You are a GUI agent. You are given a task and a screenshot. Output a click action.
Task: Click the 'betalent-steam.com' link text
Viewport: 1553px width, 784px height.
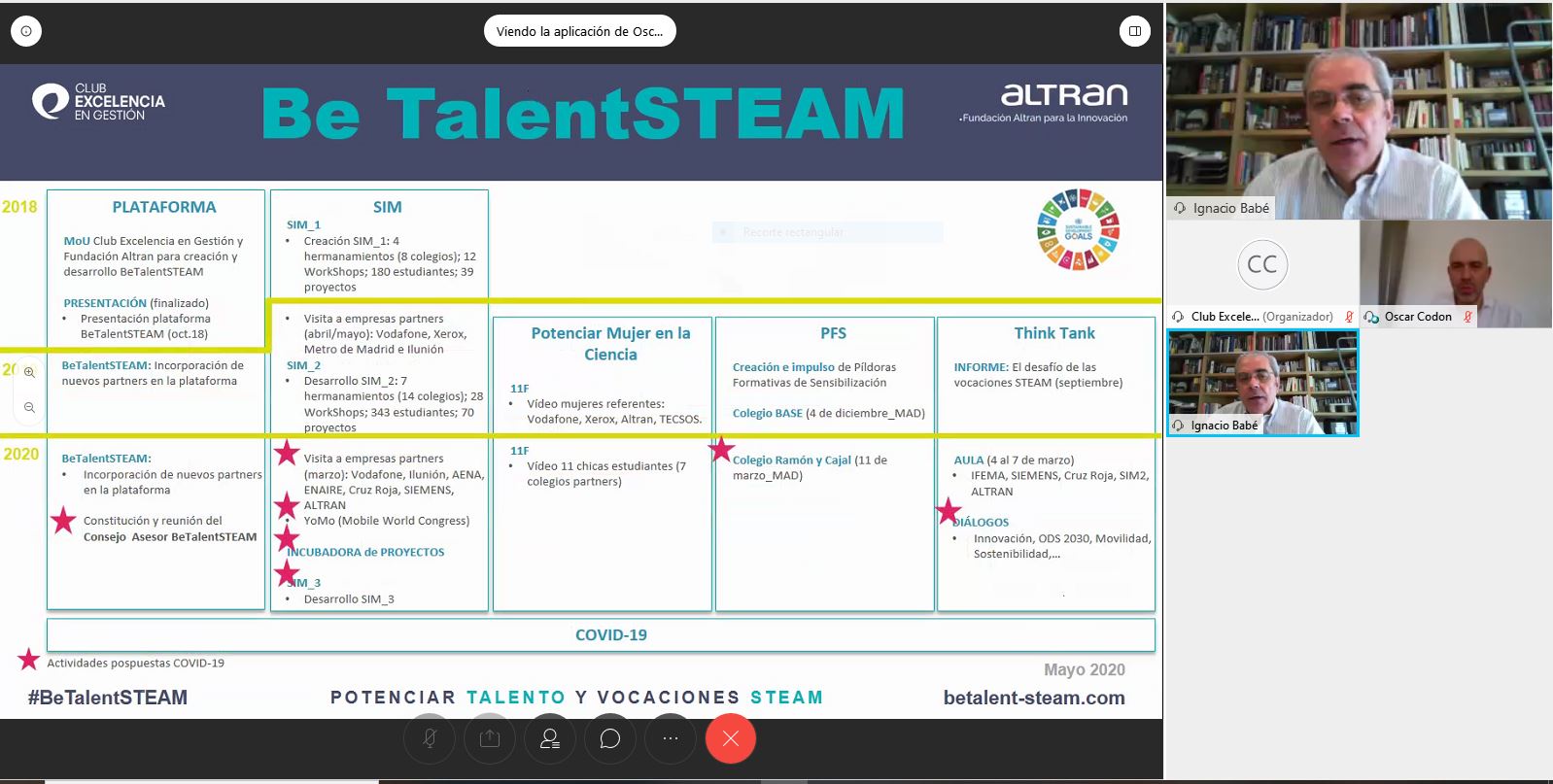pos(1034,698)
